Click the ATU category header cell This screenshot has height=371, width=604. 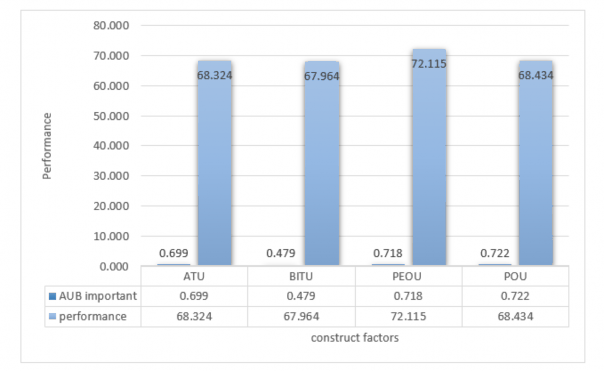194,276
